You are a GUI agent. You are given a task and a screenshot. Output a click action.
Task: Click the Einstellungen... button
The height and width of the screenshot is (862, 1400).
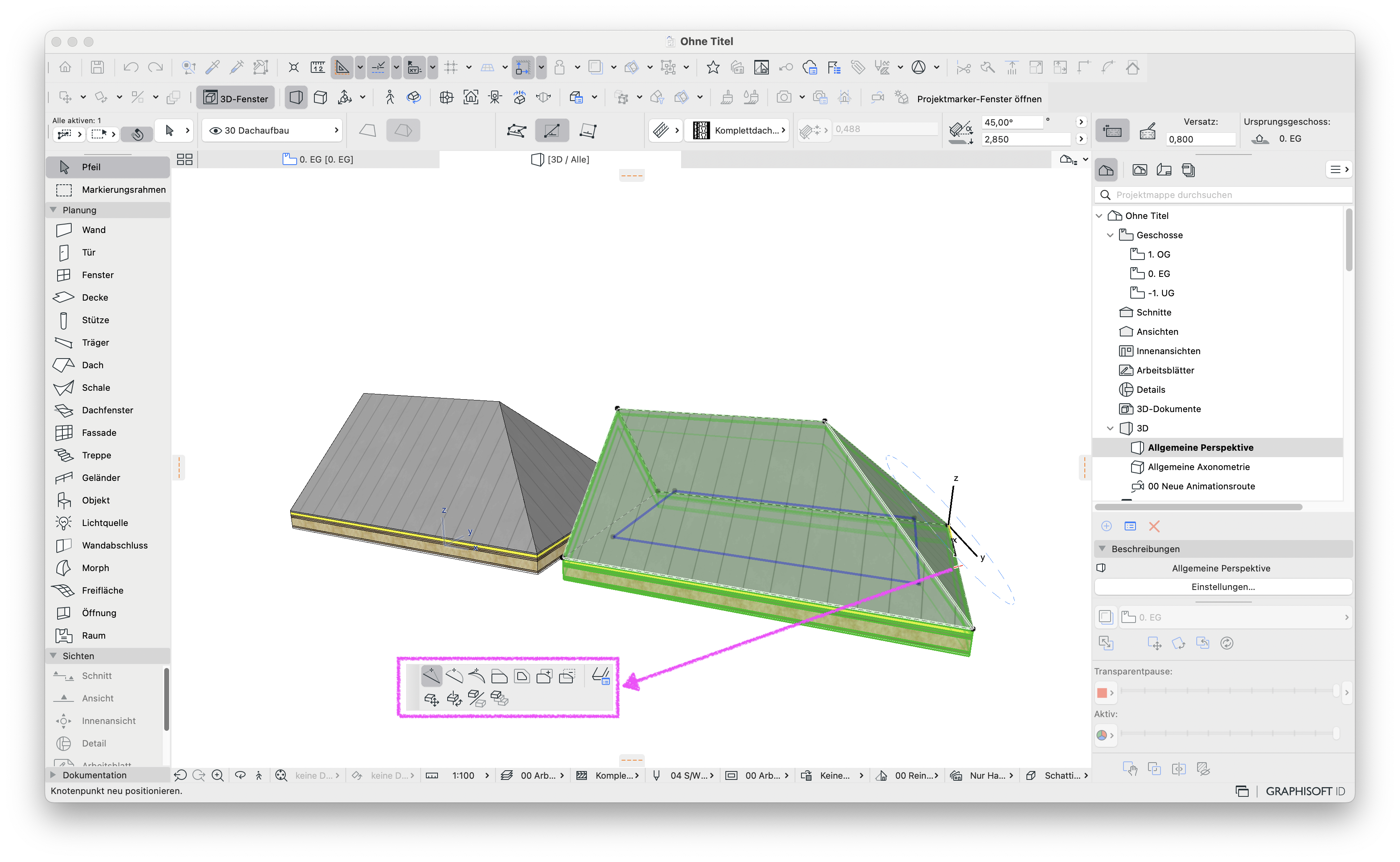pos(1222,587)
